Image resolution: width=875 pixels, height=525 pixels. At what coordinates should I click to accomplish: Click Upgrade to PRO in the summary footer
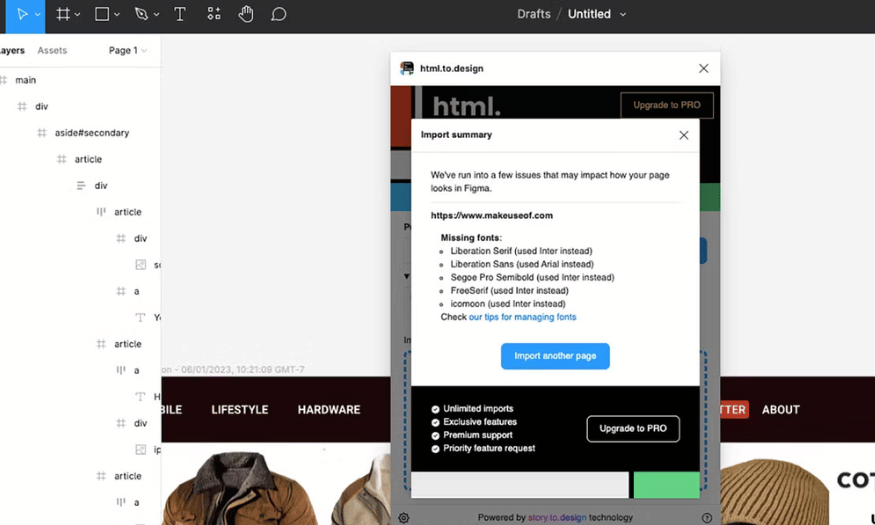point(632,429)
